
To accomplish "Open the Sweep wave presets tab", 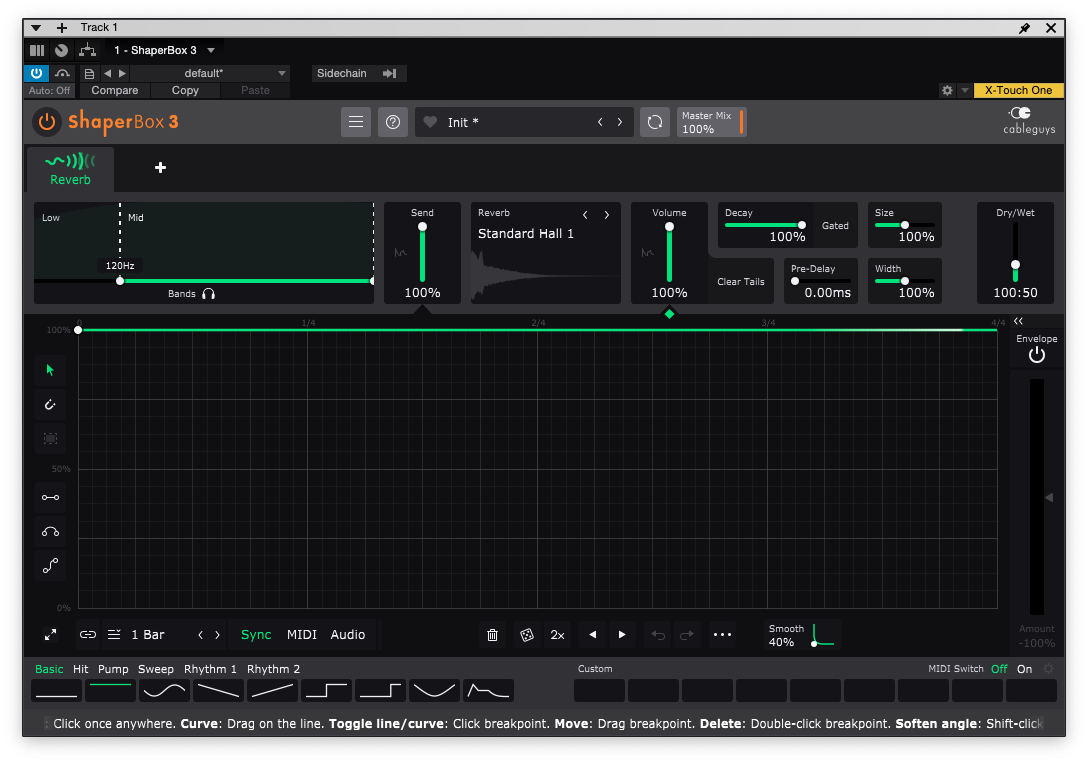I will [x=155, y=669].
